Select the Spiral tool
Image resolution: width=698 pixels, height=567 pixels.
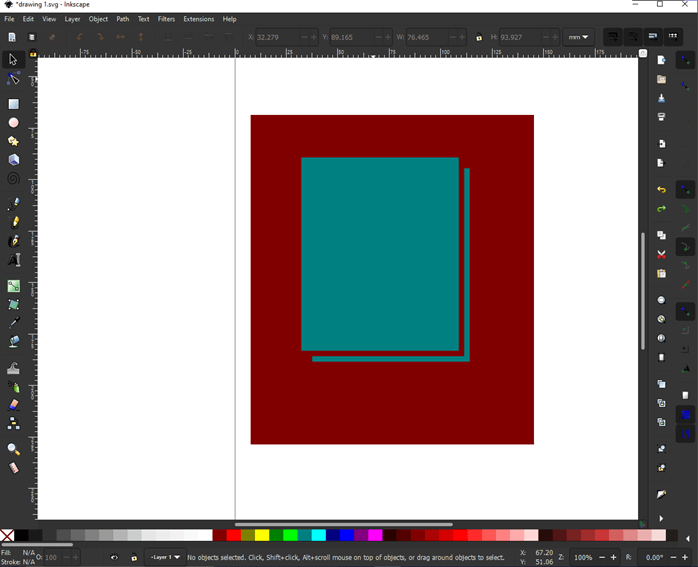(13, 180)
